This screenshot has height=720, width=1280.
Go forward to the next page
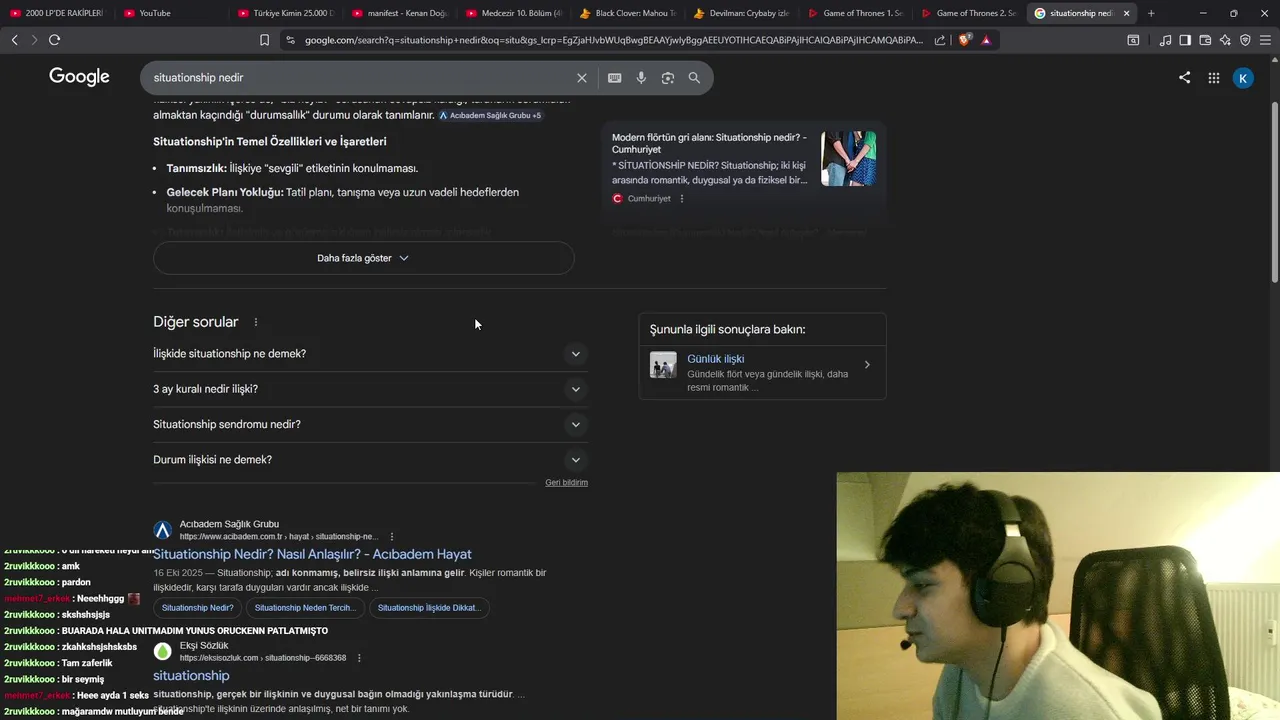(x=34, y=40)
